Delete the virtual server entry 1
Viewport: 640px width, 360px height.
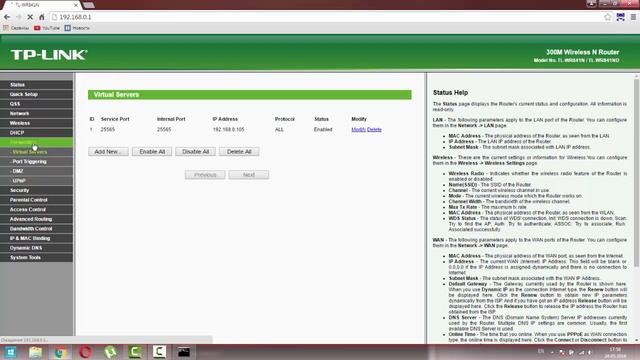[374, 129]
